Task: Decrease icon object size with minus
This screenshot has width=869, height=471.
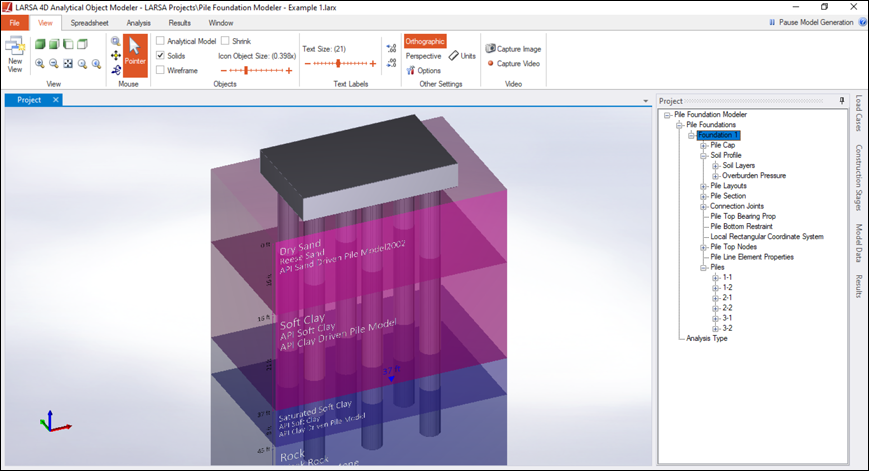Action: (x=223, y=70)
